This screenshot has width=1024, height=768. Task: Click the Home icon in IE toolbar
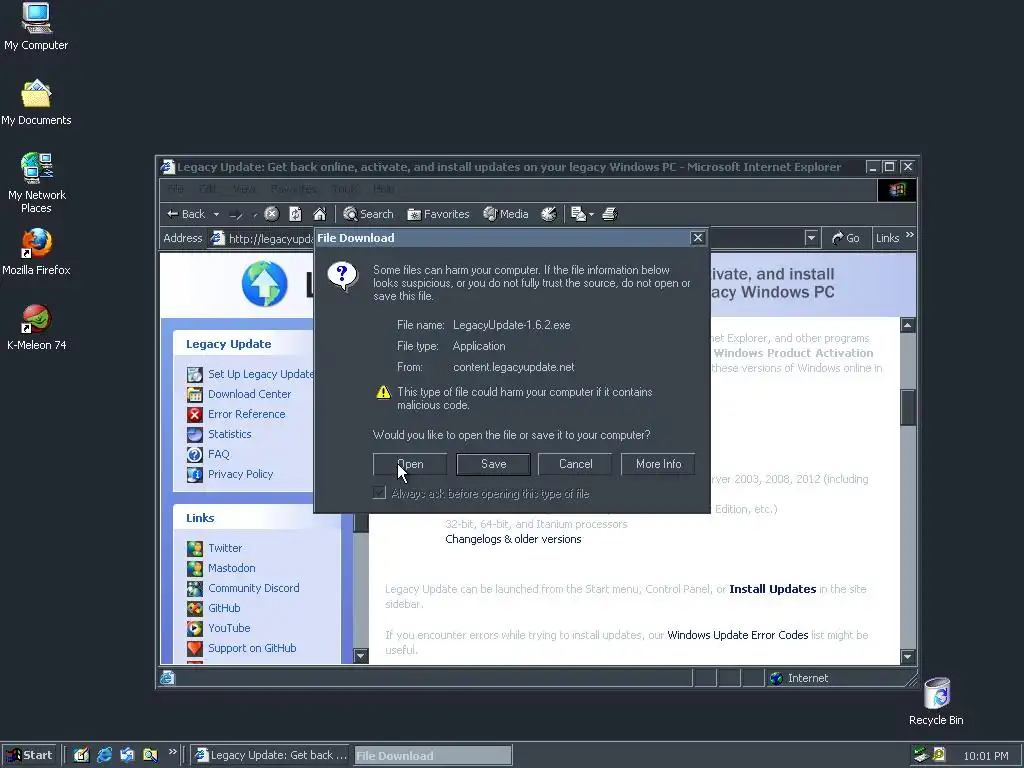coord(319,214)
